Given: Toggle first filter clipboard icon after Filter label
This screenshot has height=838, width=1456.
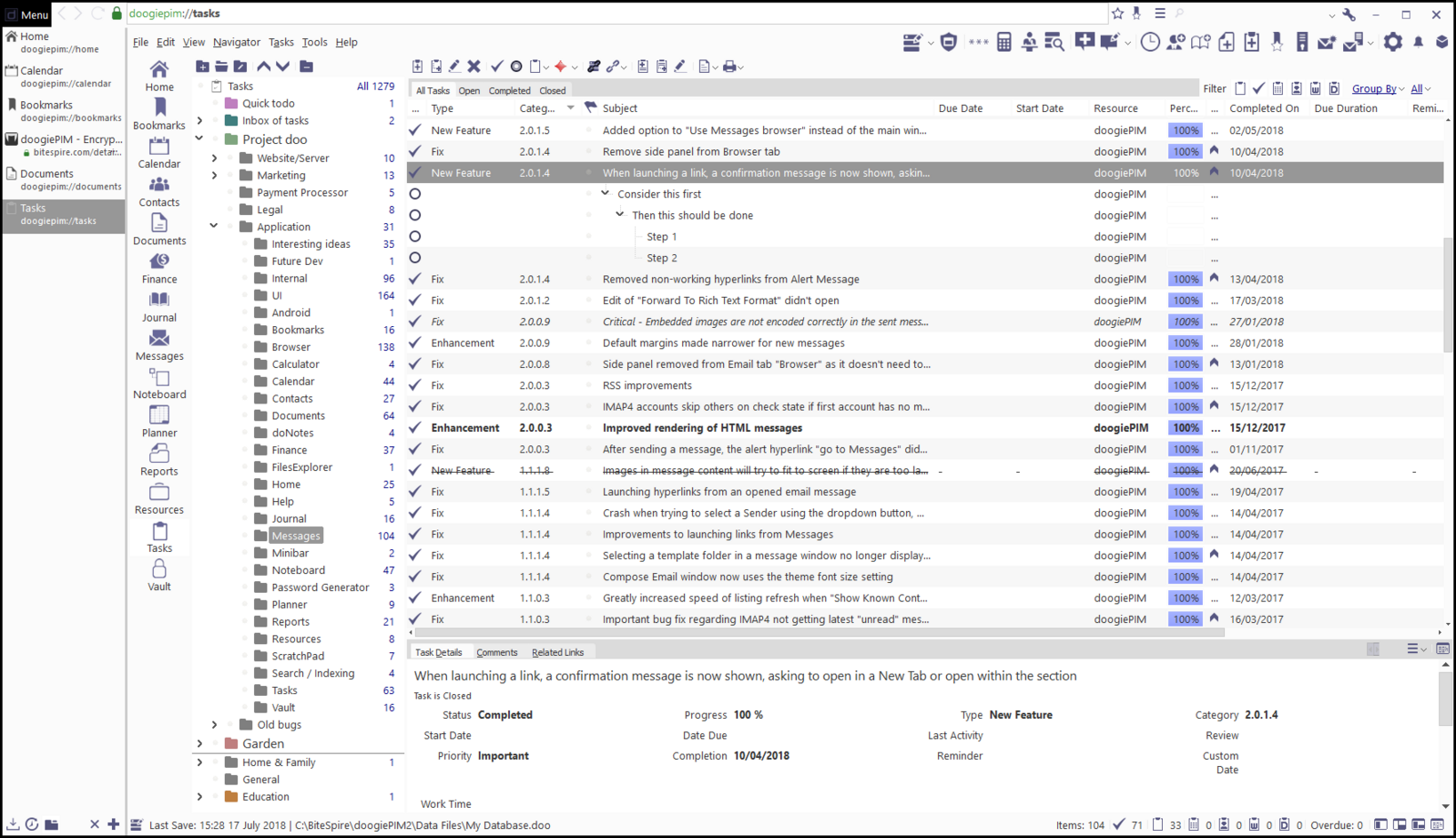Looking at the screenshot, I should 1240,88.
